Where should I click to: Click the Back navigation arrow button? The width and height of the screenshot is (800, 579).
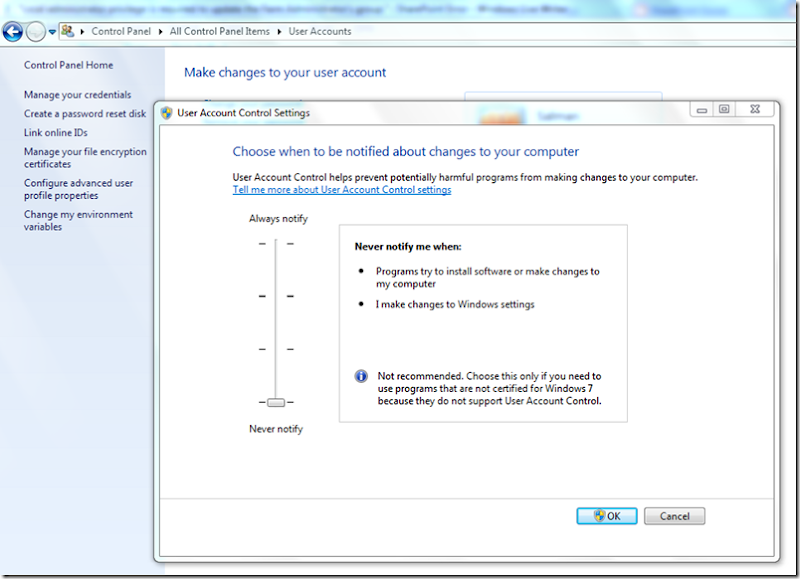12,32
